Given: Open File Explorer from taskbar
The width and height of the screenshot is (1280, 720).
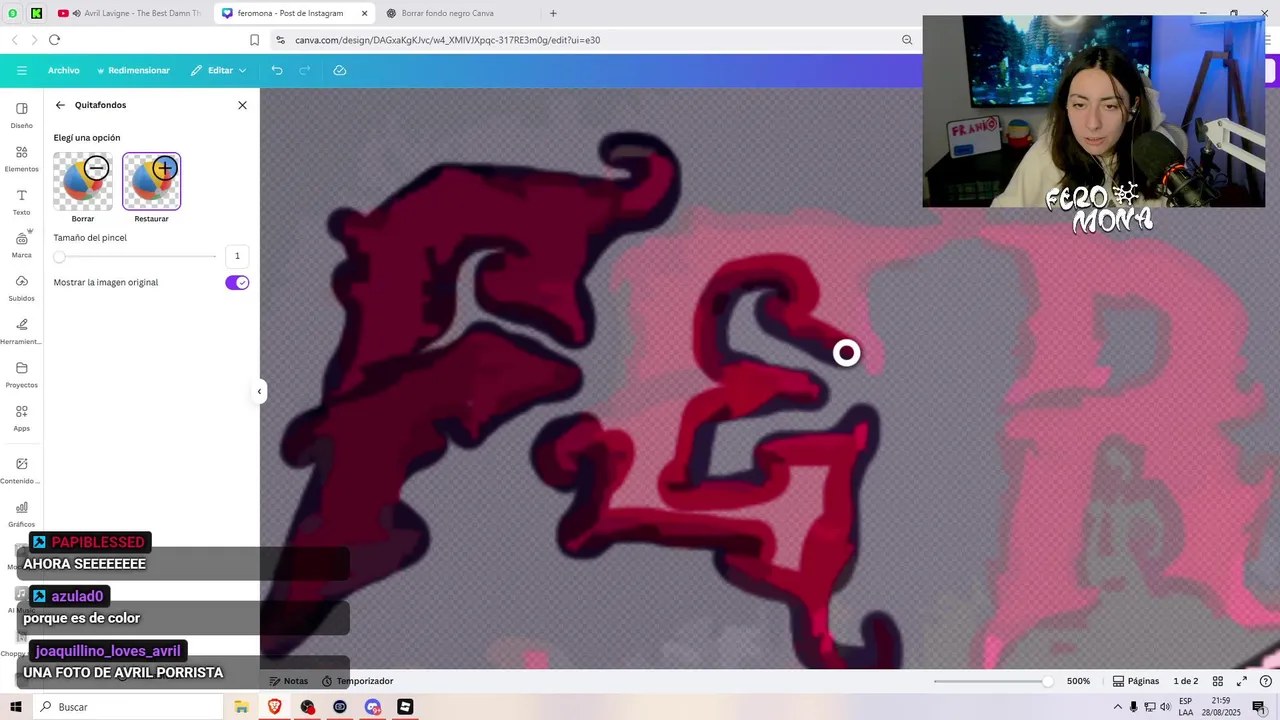Looking at the screenshot, I should (x=241, y=707).
